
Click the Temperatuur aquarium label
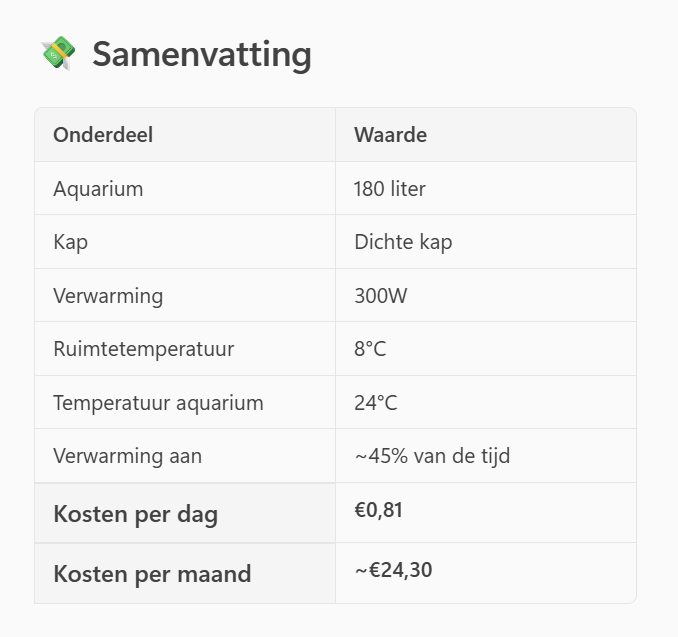158,403
